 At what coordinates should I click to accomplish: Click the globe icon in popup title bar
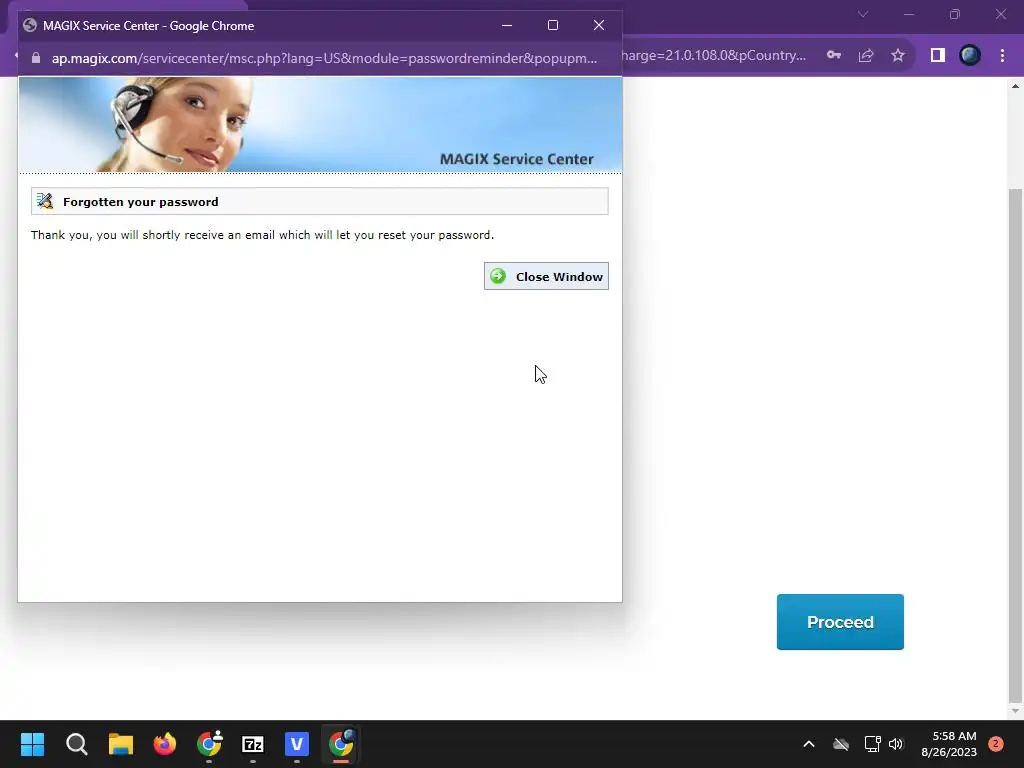(x=29, y=25)
